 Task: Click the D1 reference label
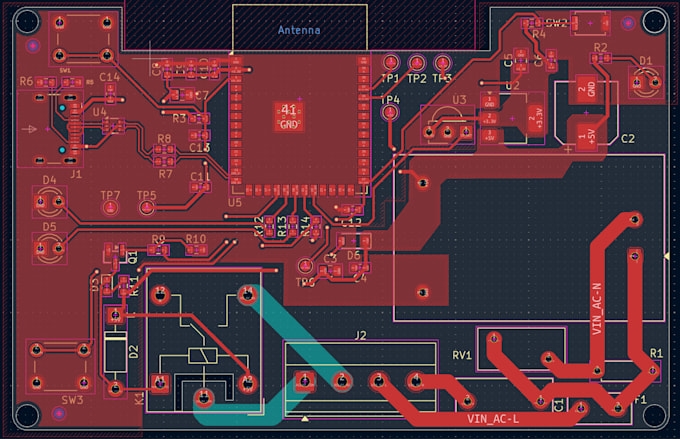point(645,61)
